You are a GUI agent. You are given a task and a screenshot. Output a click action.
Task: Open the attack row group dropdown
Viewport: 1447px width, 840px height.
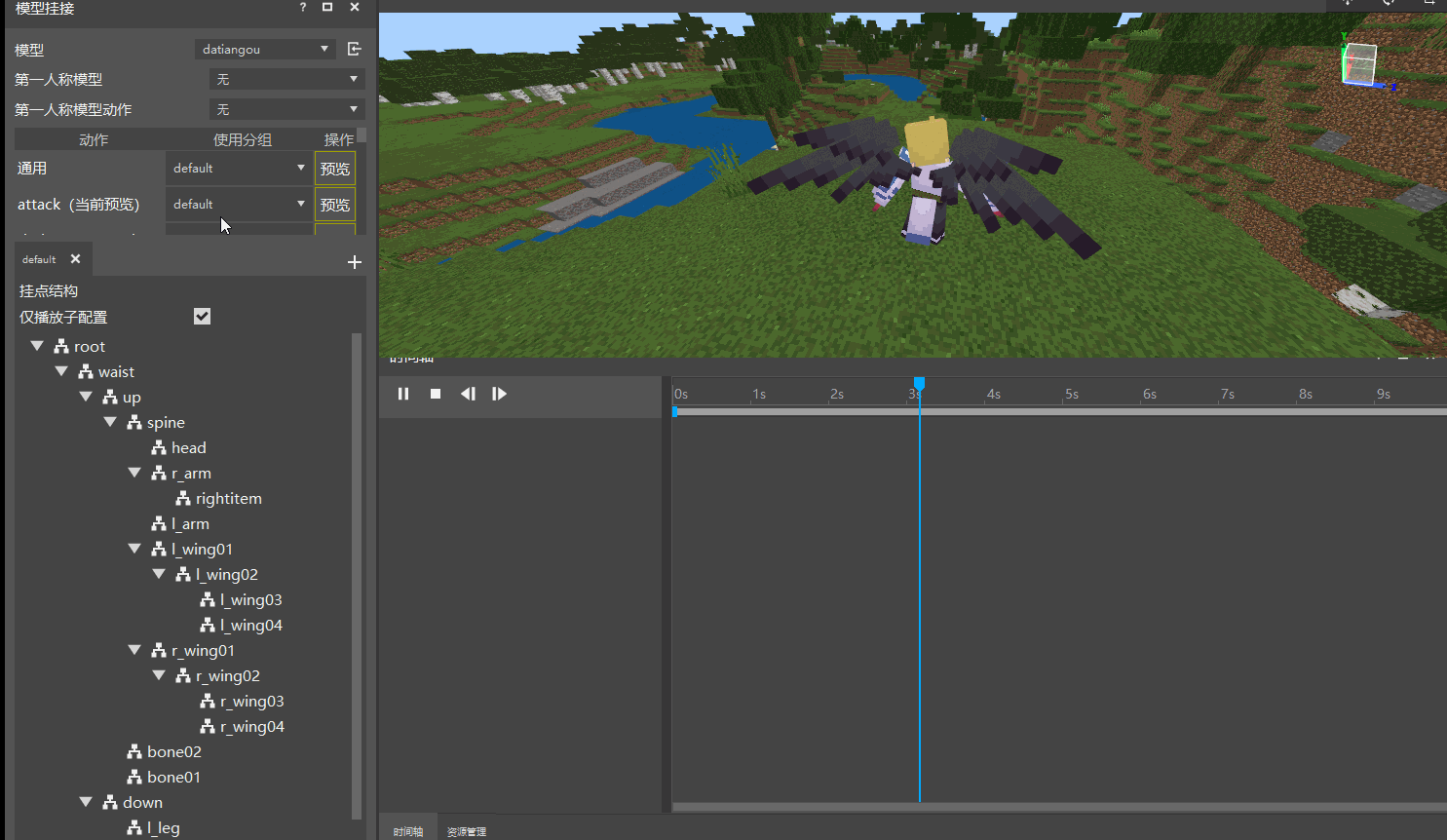pos(239,205)
